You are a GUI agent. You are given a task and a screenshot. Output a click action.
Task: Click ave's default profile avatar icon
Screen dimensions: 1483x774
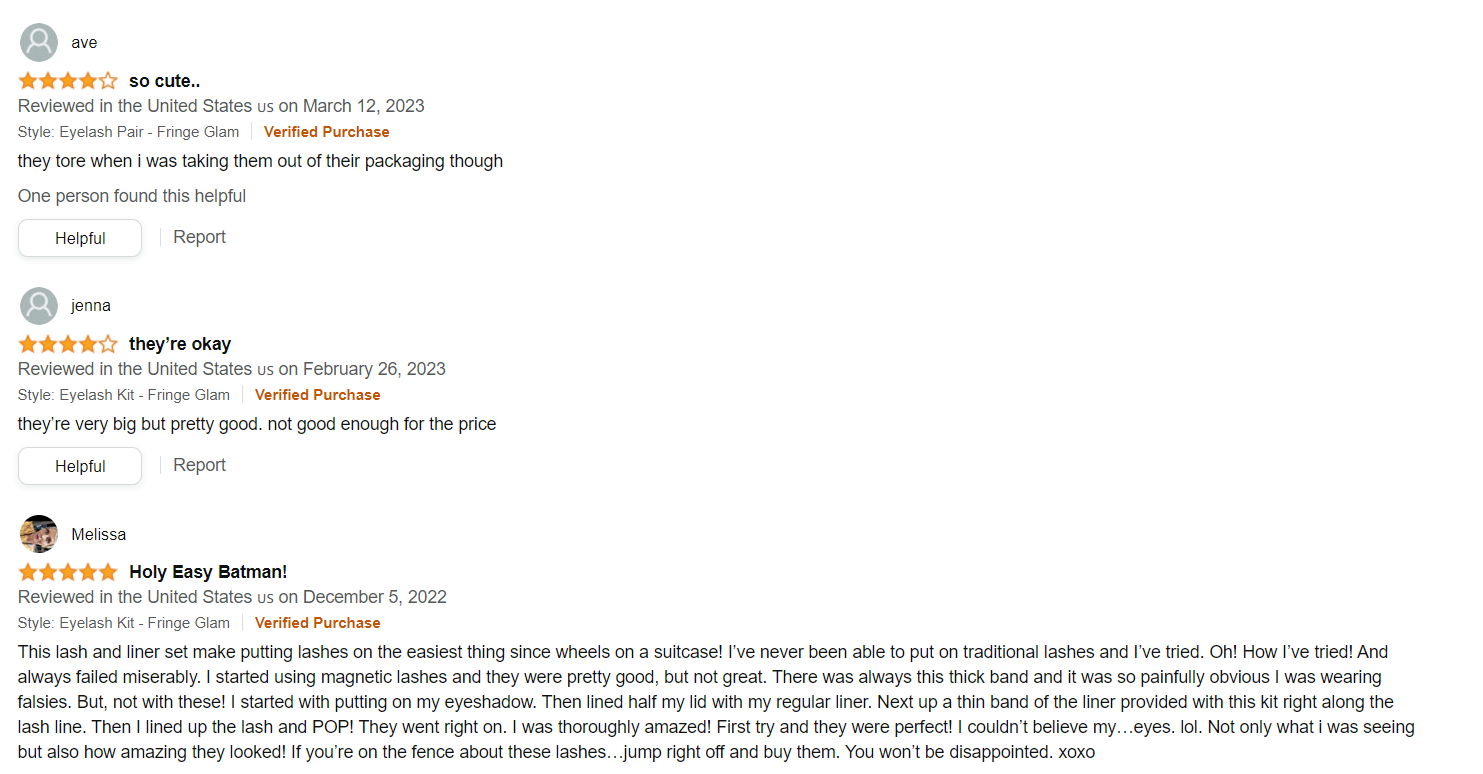pos(39,43)
